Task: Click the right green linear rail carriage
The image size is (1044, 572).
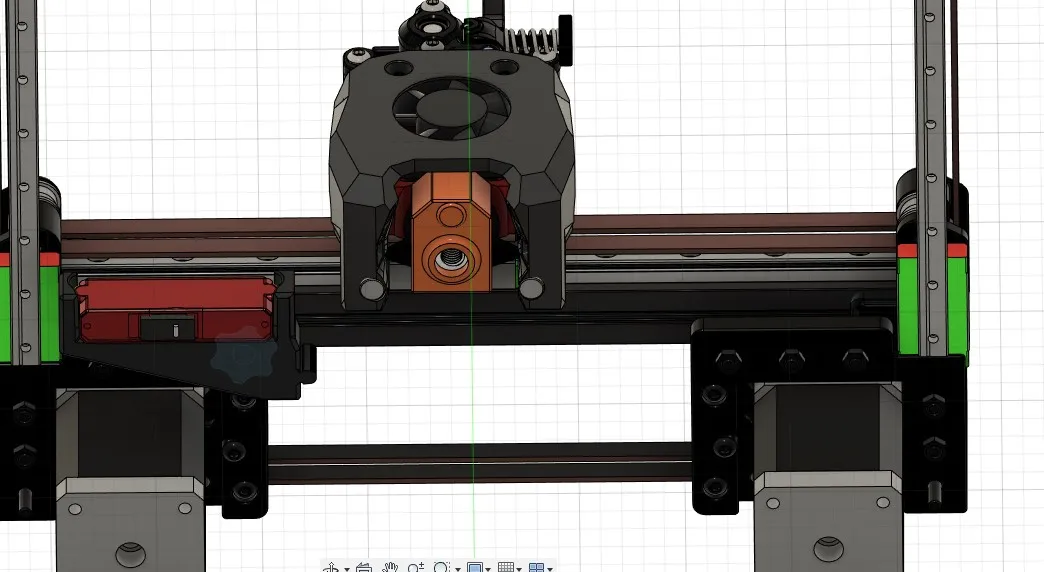Action: (x=932, y=300)
